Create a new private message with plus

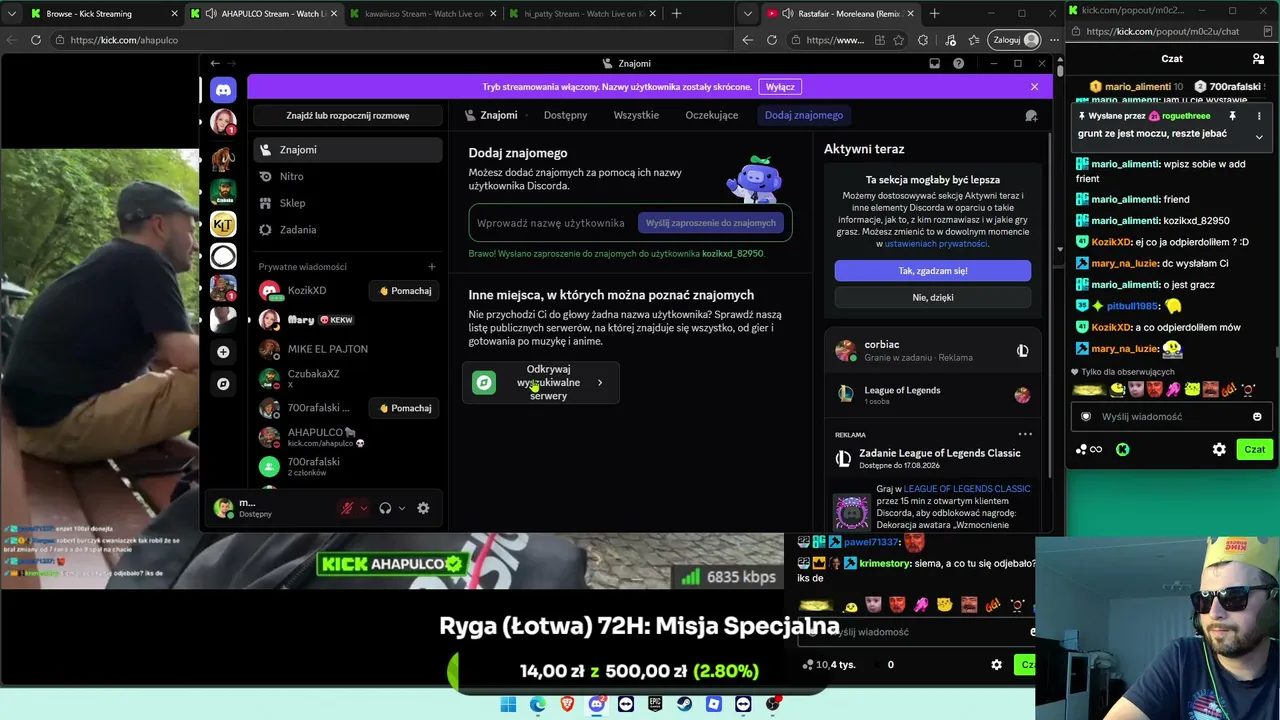432,267
